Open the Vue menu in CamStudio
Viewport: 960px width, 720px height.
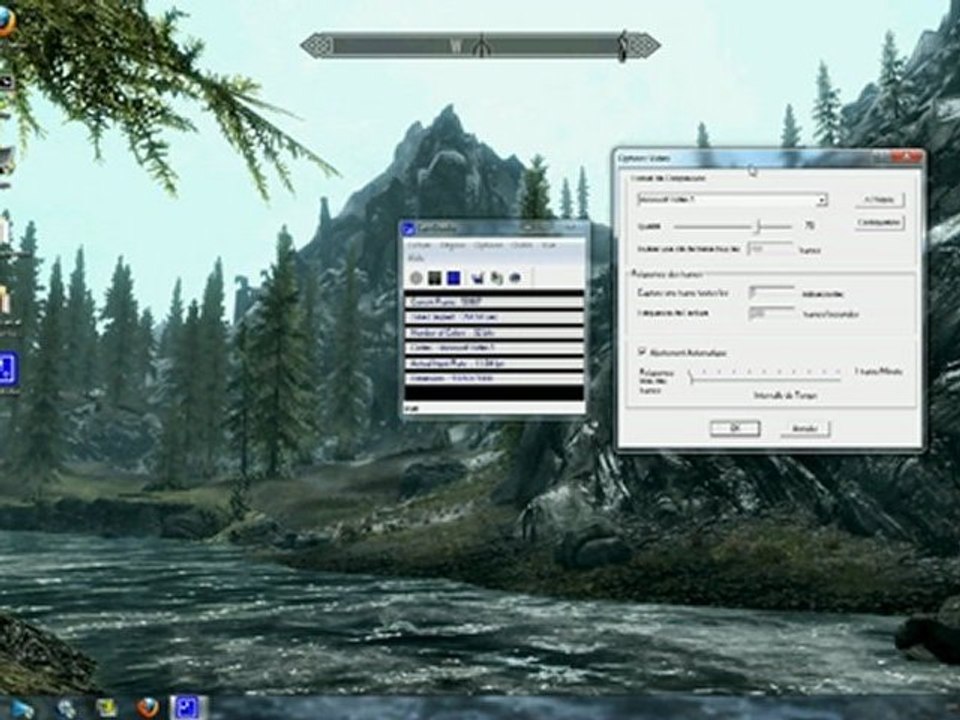point(549,246)
